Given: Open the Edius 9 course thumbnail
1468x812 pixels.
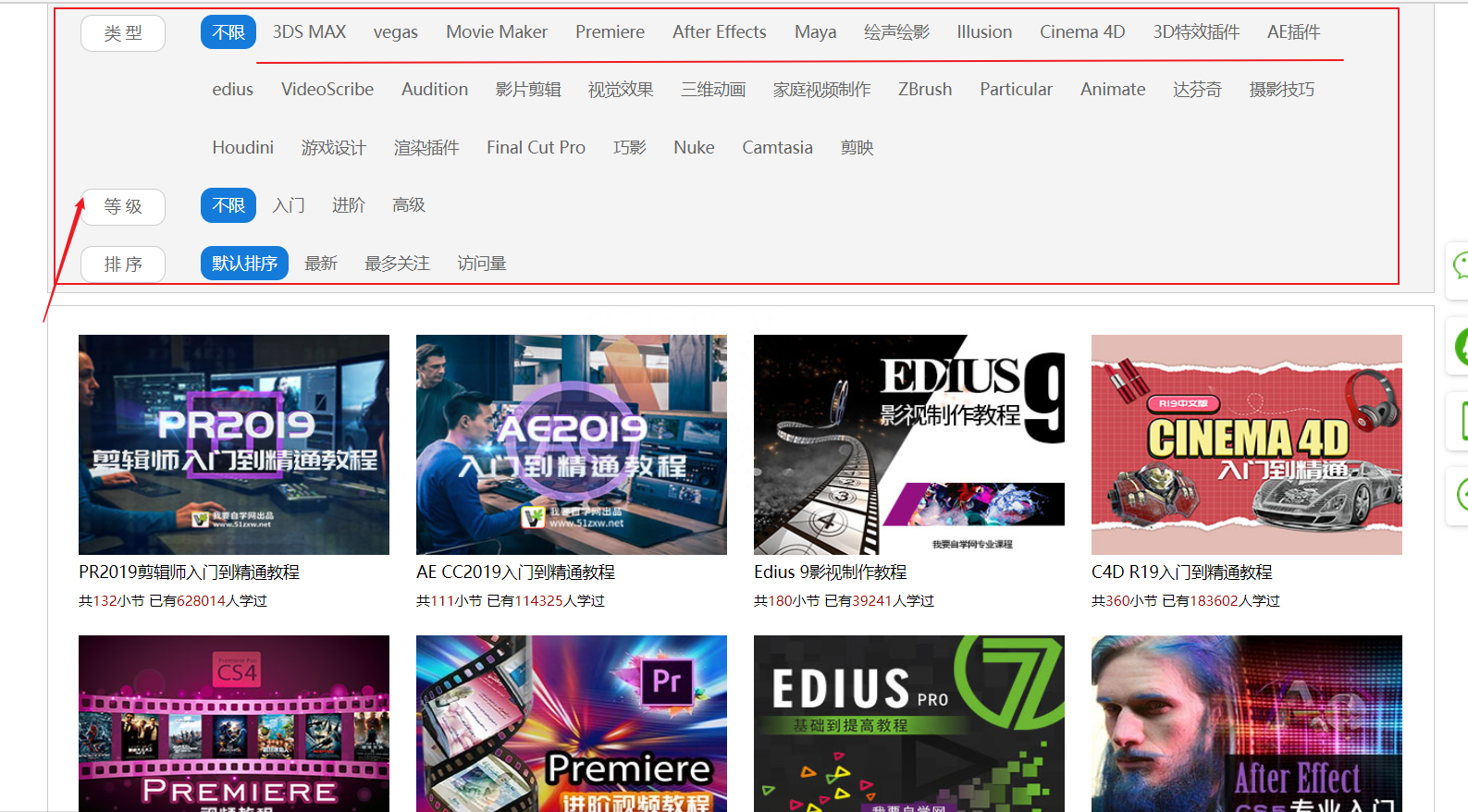Looking at the screenshot, I should pyautogui.click(x=909, y=445).
